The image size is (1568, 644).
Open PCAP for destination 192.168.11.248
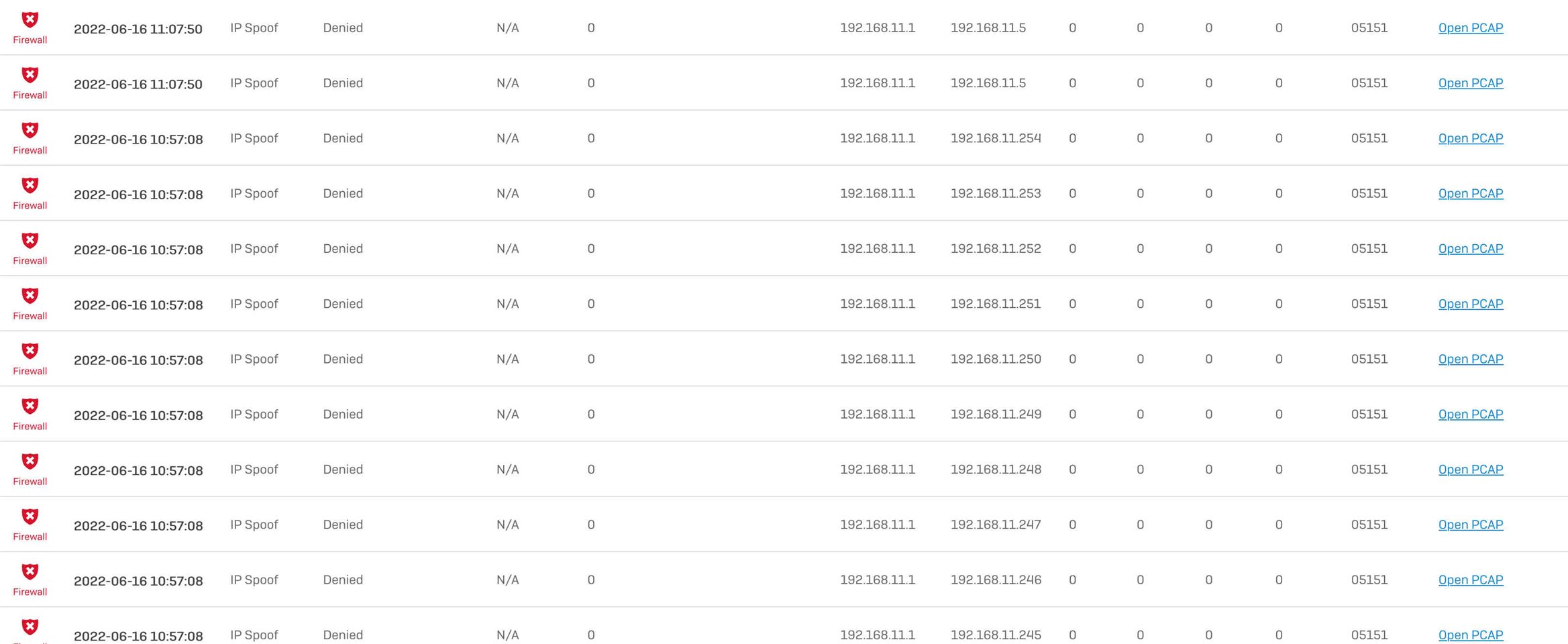pos(1470,470)
